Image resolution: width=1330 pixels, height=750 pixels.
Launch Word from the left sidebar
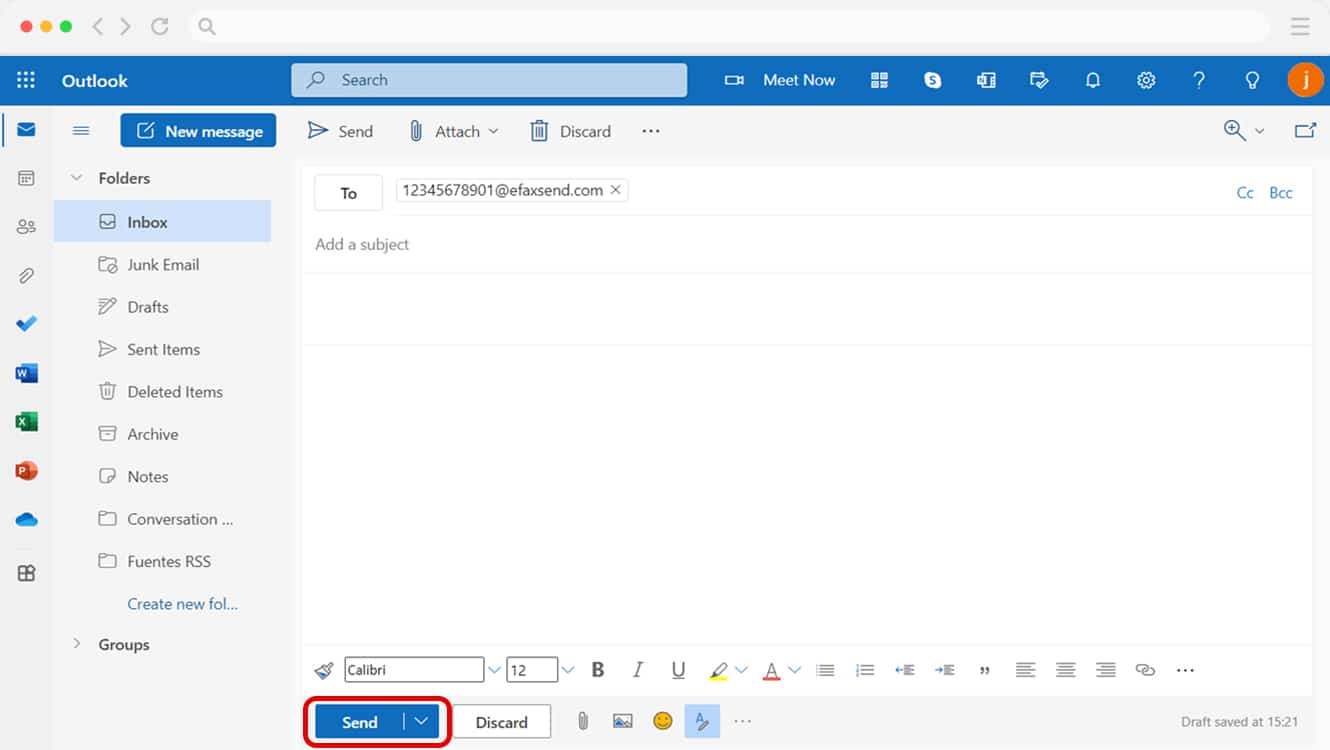tap(26, 372)
